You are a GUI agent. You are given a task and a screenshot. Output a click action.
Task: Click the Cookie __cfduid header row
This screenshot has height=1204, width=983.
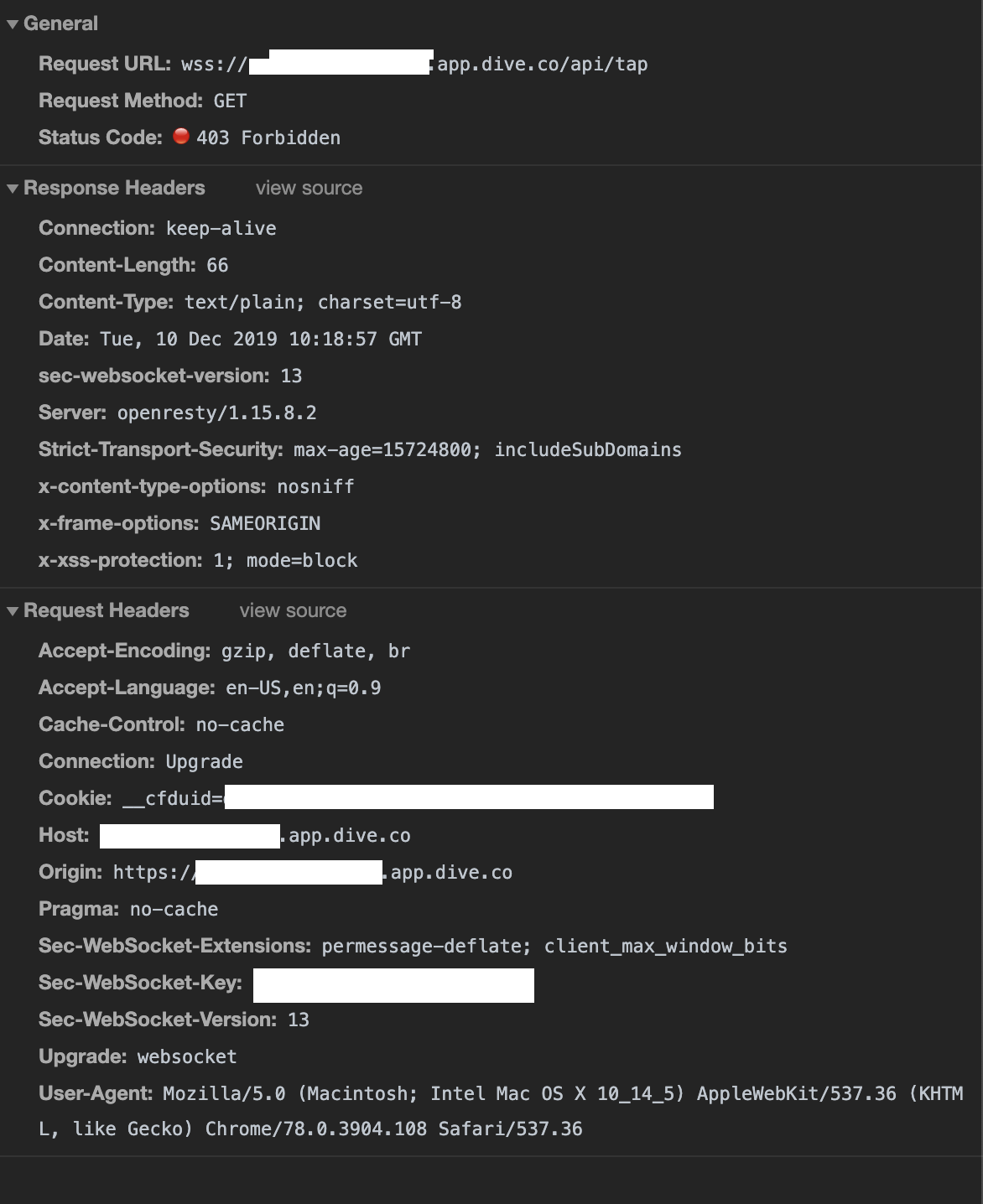pyautogui.click(x=376, y=797)
